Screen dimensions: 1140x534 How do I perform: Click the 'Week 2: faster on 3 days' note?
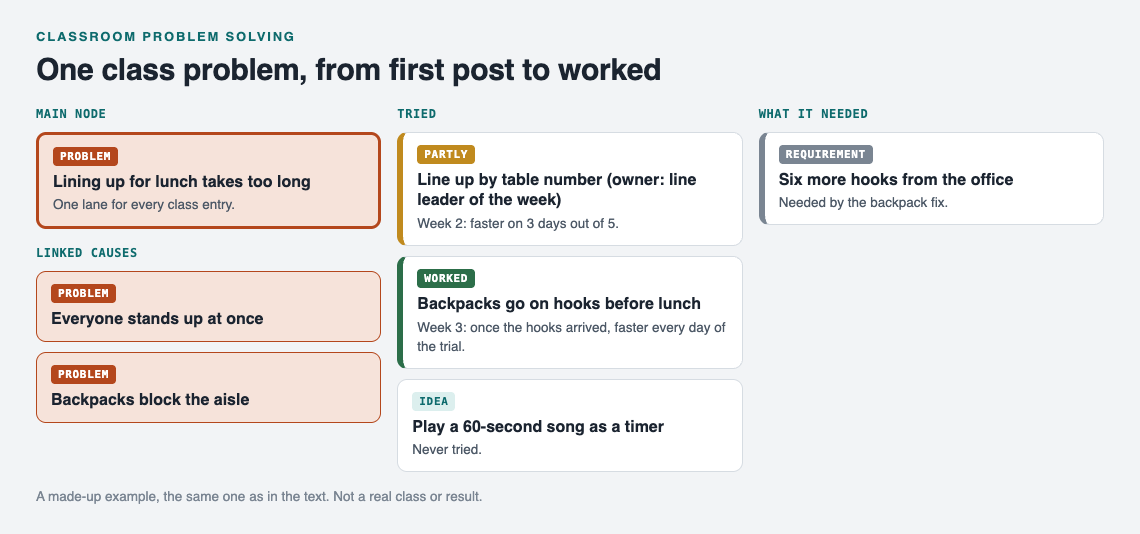click(x=518, y=223)
